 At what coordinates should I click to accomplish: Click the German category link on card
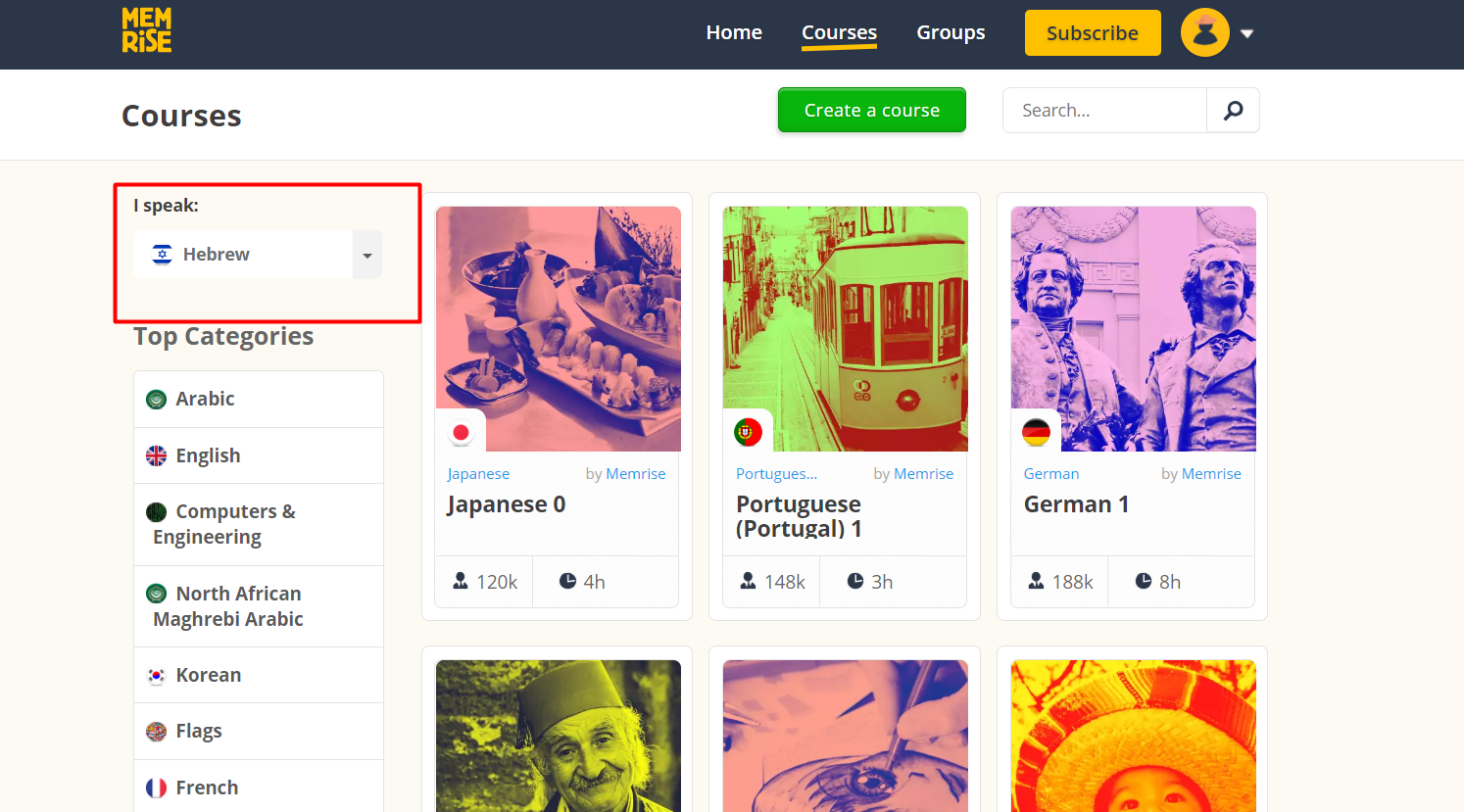click(1051, 474)
